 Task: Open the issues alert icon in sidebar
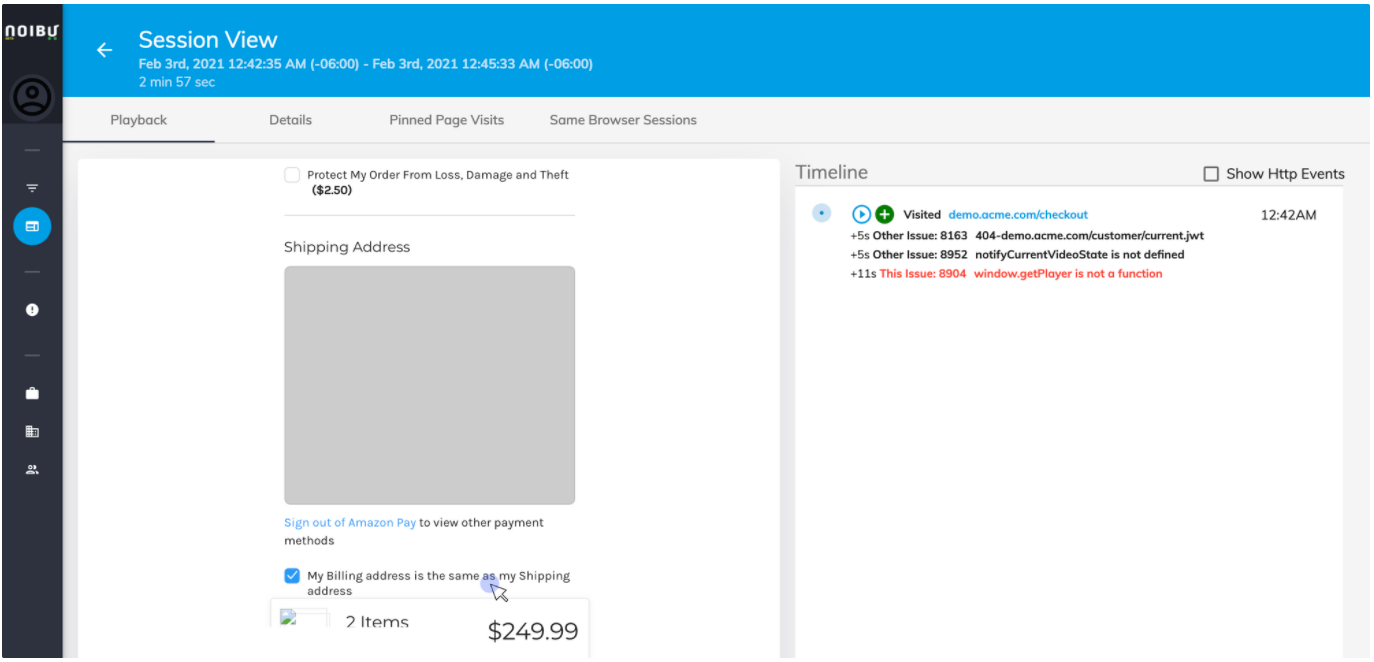point(32,310)
